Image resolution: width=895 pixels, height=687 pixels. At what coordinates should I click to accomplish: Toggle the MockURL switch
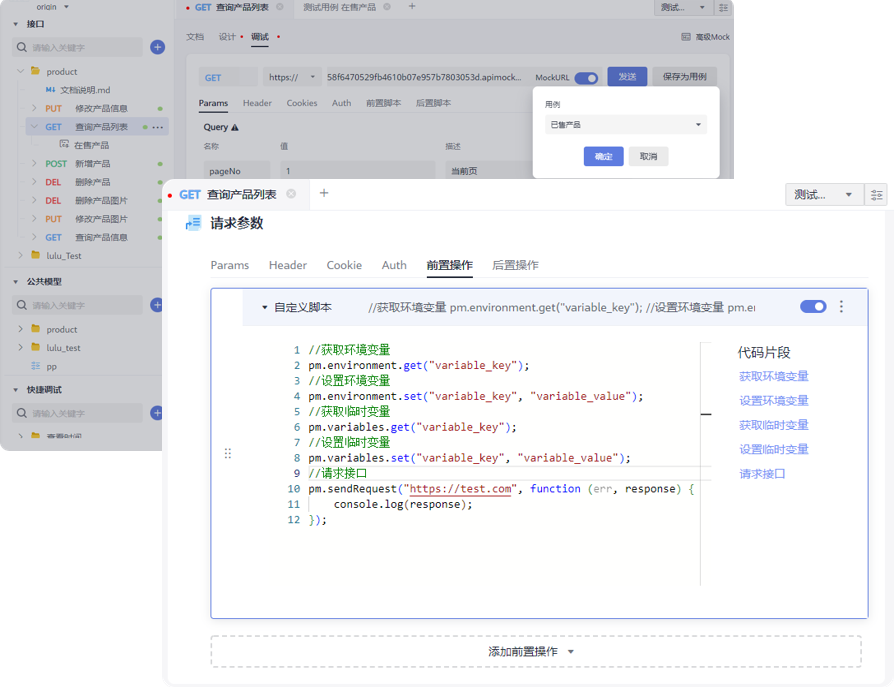[586, 78]
